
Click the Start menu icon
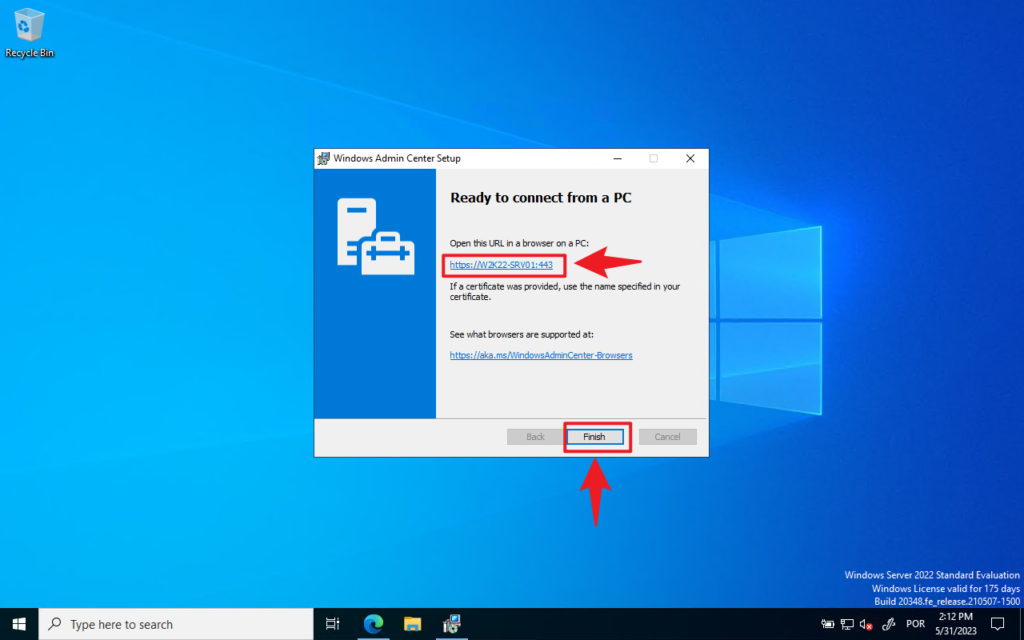coord(19,623)
